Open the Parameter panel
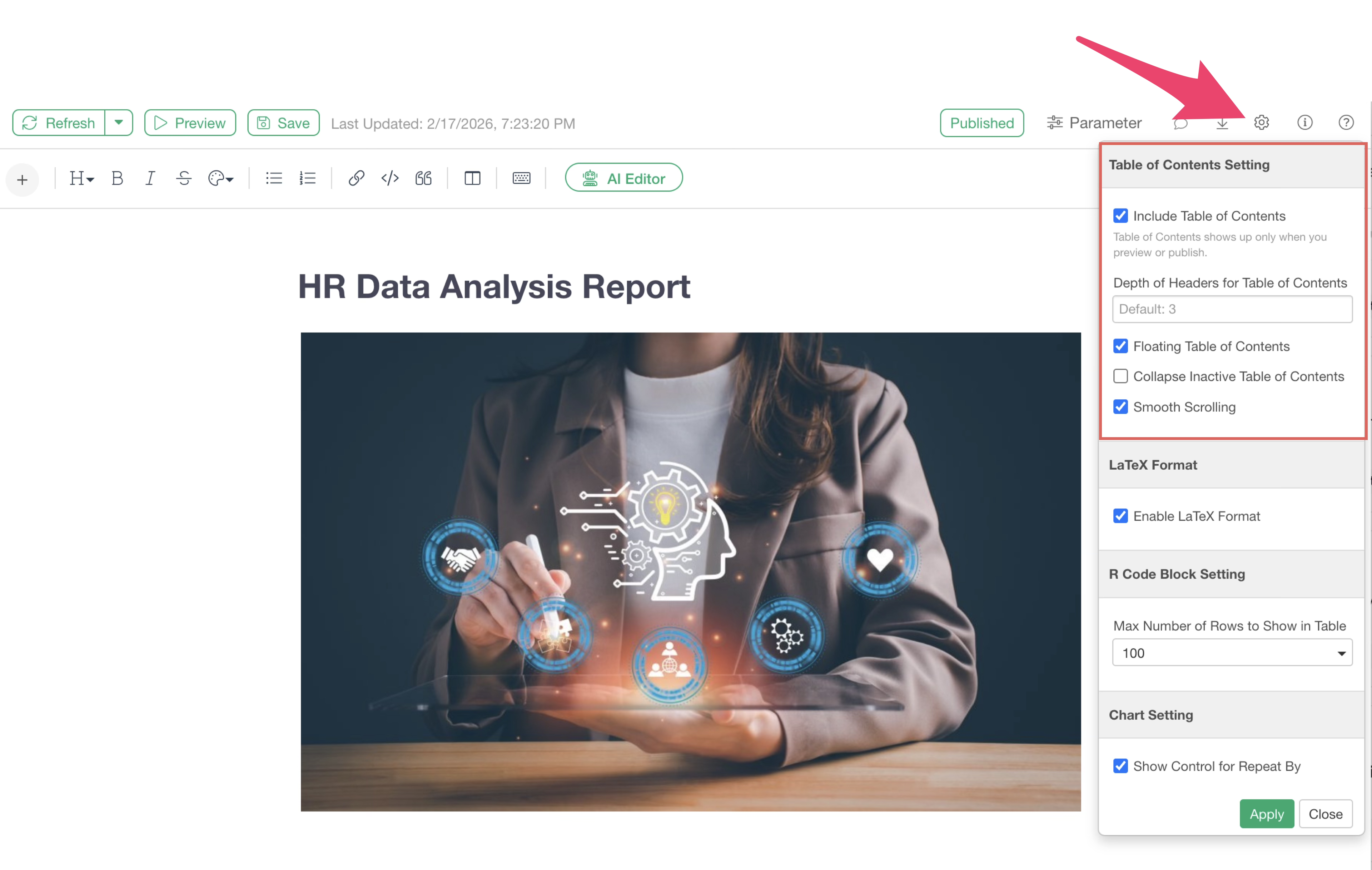The width and height of the screenshot is (1372, 870). pos(1094,123)
